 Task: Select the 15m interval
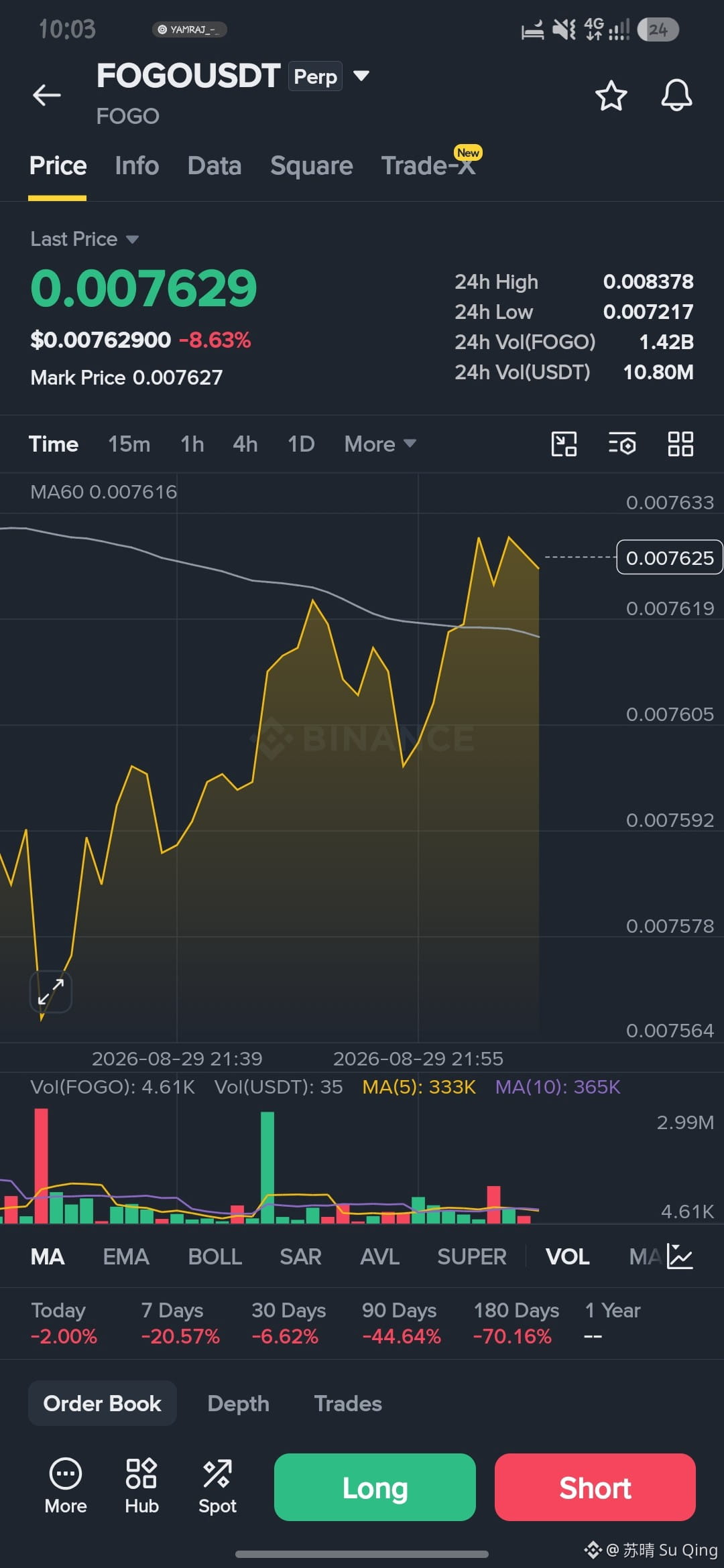tap(129, 444)
